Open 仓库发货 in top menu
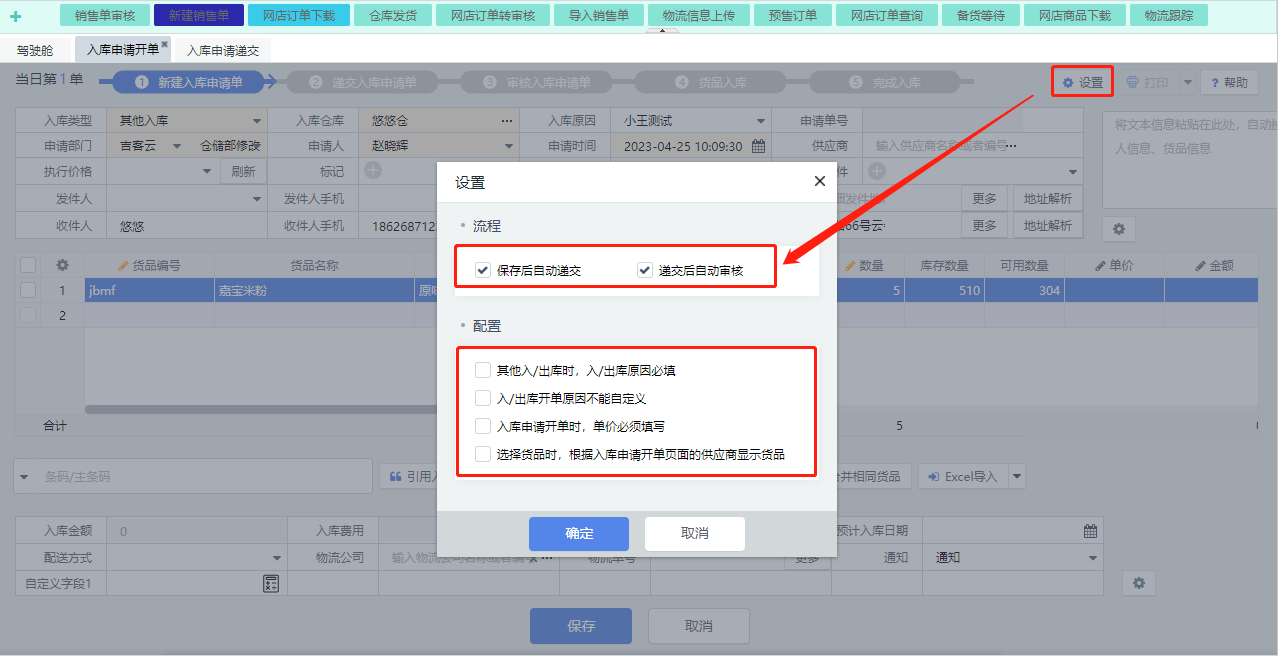This screenshot has height=656, width=1278. click(393, 15)
